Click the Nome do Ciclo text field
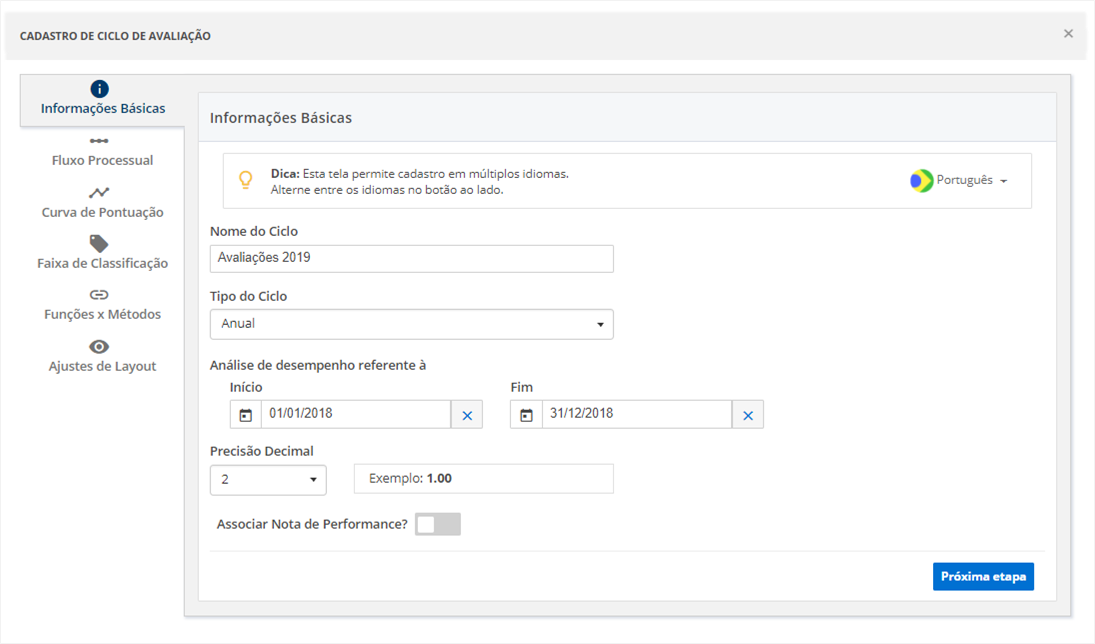Screen dimensions: 1095x644 point(411,258)
